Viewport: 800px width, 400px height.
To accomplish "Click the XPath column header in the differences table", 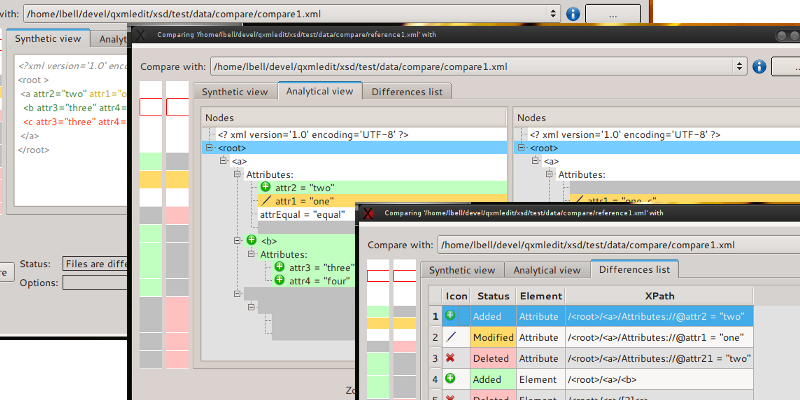I will [x=660, y=297].
